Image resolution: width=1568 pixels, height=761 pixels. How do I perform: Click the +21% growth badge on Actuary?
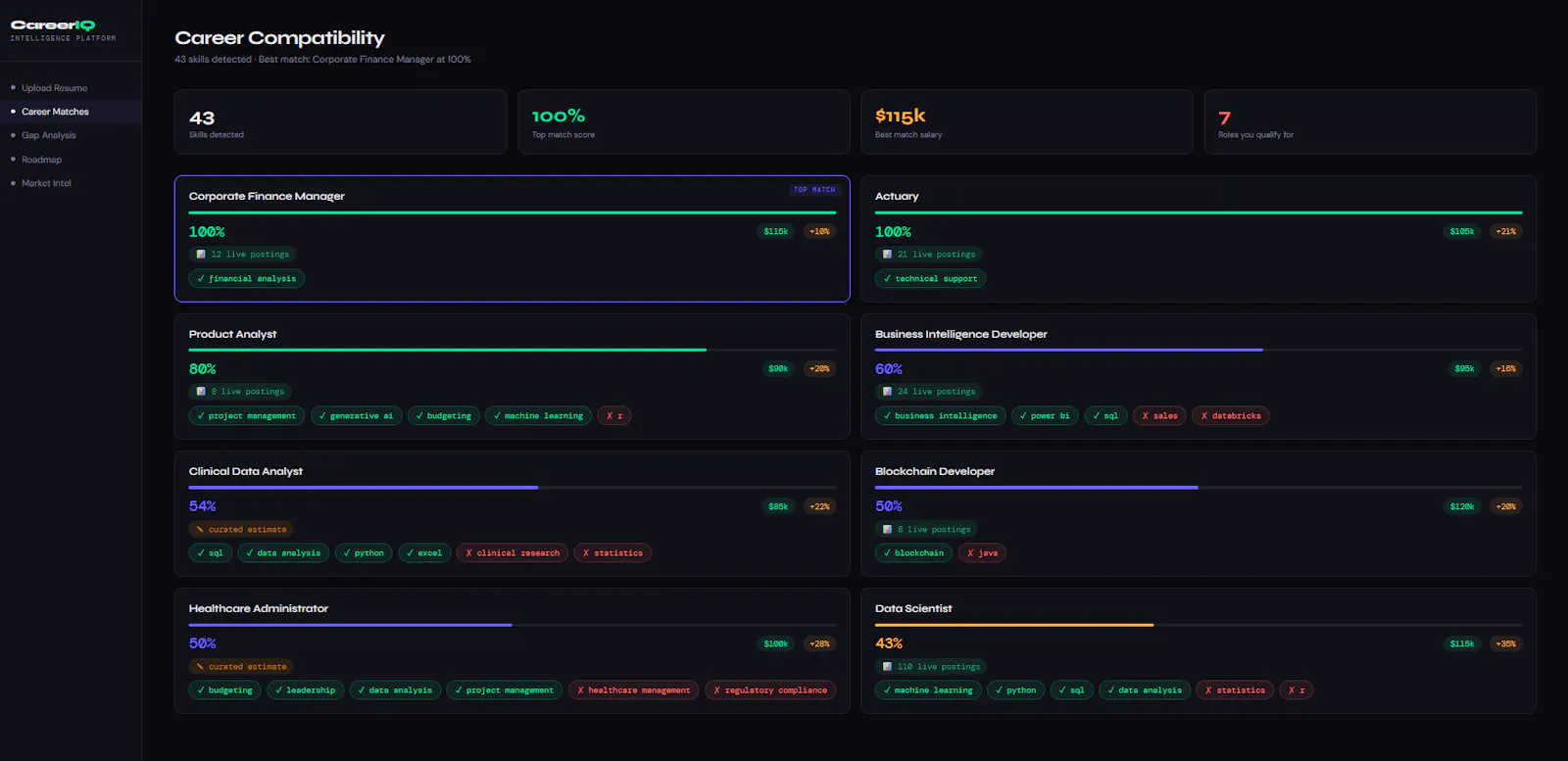[1506, 232]
